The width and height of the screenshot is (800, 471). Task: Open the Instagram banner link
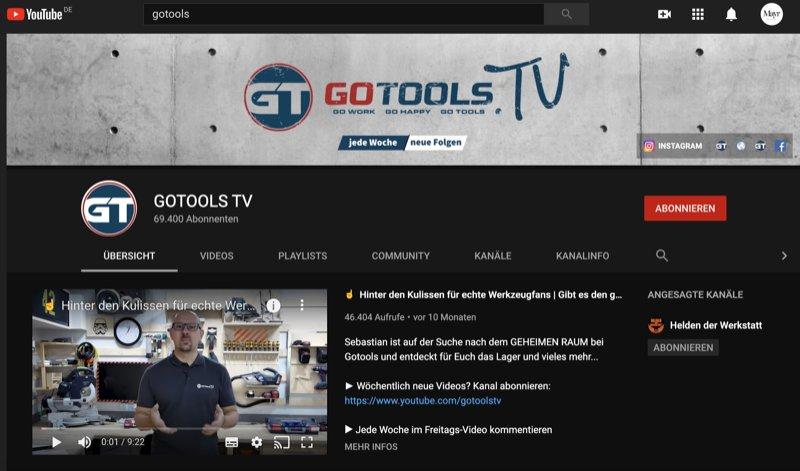673,146
